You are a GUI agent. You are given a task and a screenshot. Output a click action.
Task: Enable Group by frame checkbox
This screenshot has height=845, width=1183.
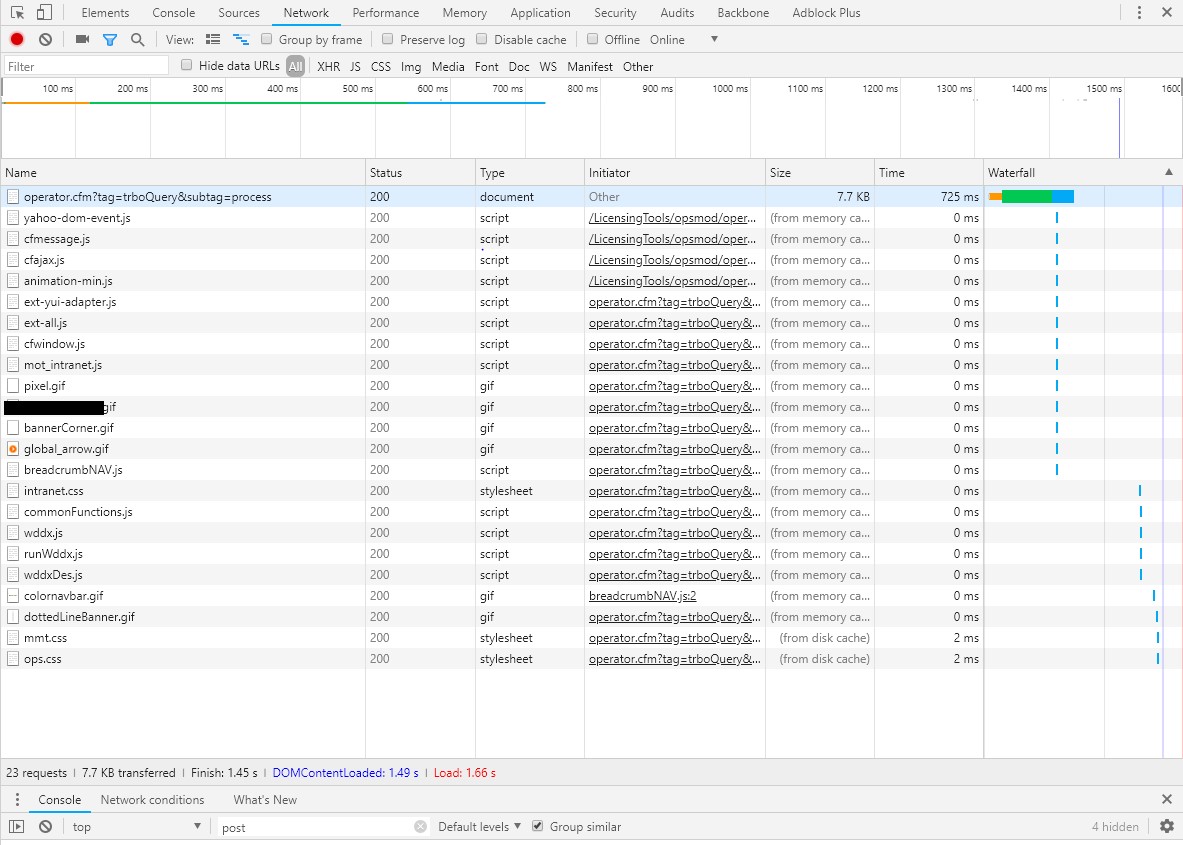[266, 39]
